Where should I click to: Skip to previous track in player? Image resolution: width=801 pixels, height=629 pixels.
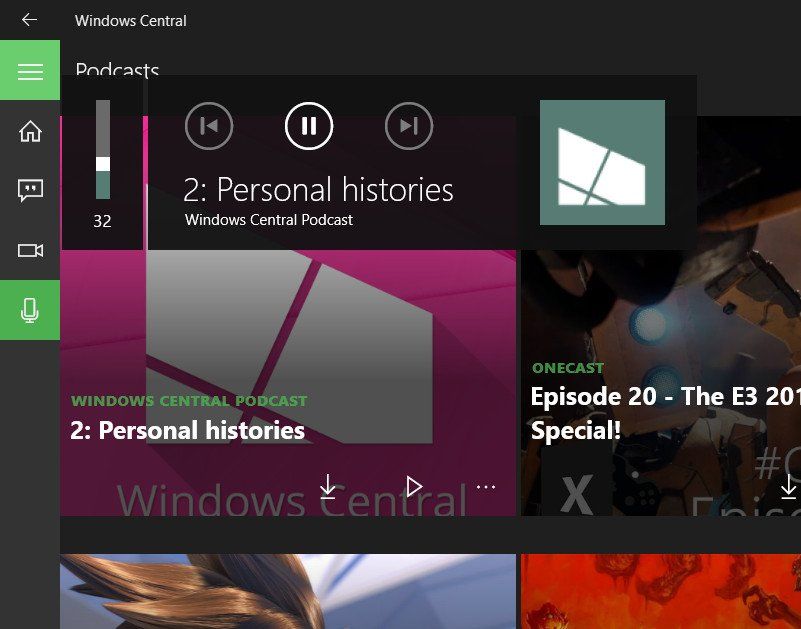coord(209,126)
